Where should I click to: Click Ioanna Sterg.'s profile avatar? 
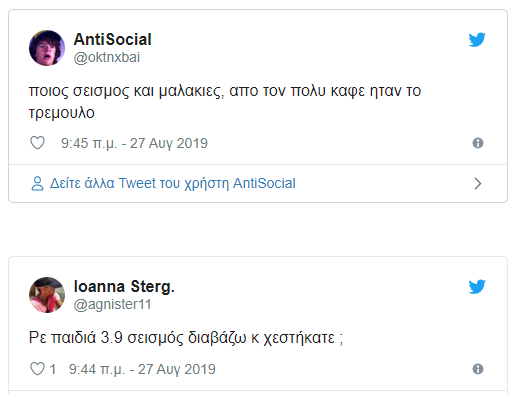point(47,295)
